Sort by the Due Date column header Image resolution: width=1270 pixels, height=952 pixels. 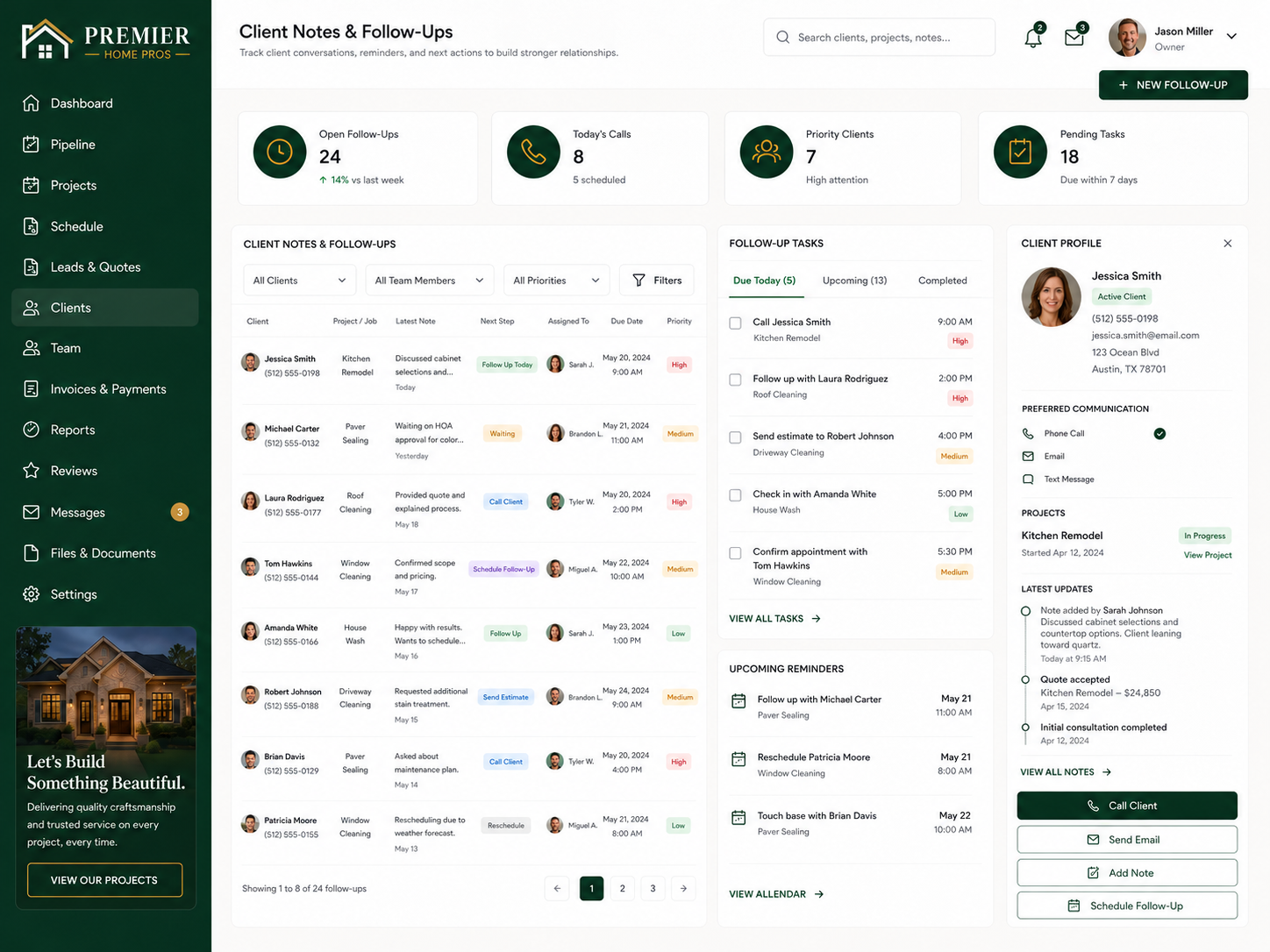coord(627,322)
